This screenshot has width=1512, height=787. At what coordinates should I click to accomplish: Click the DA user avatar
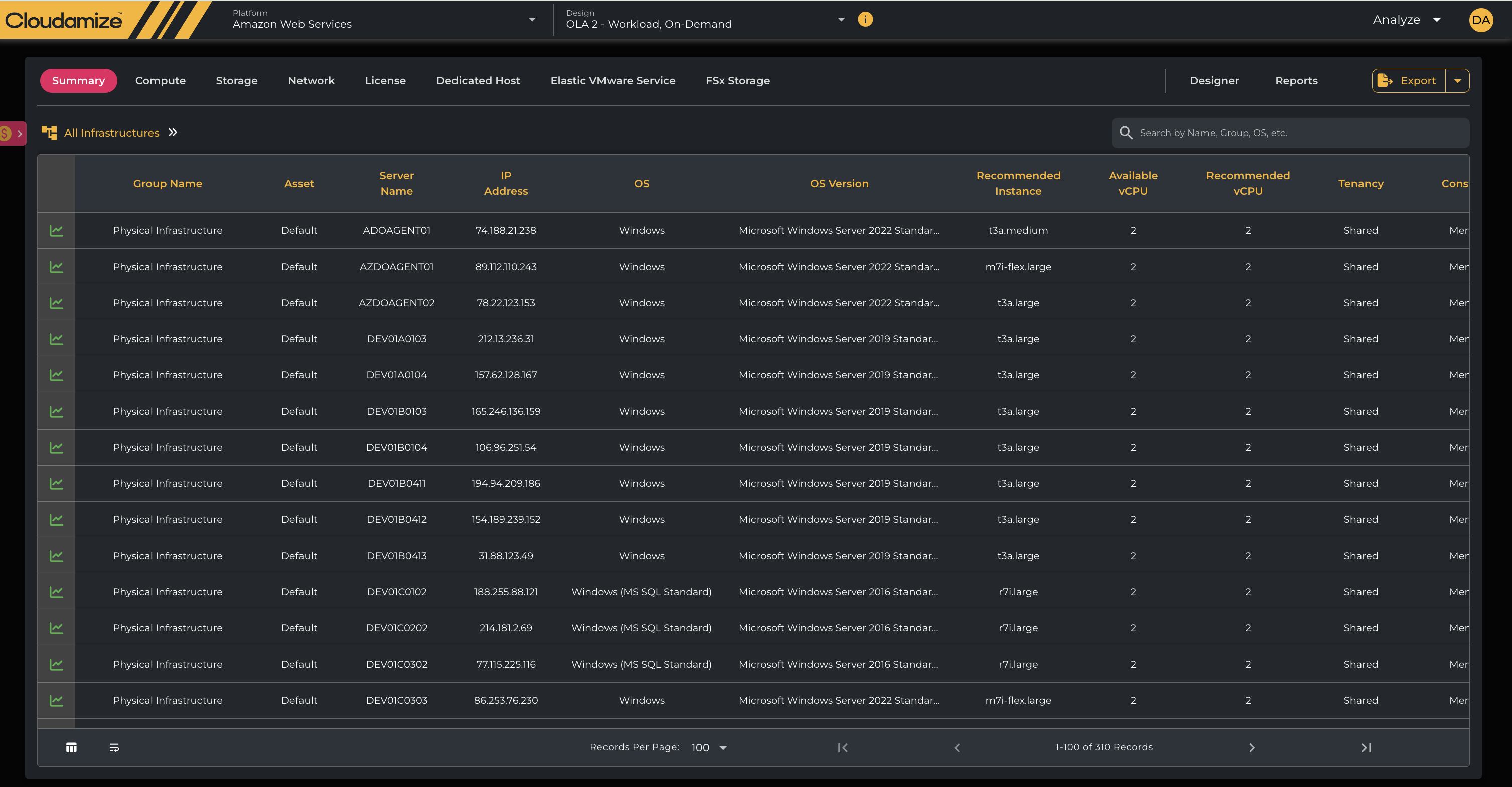tap(1480, 20)
